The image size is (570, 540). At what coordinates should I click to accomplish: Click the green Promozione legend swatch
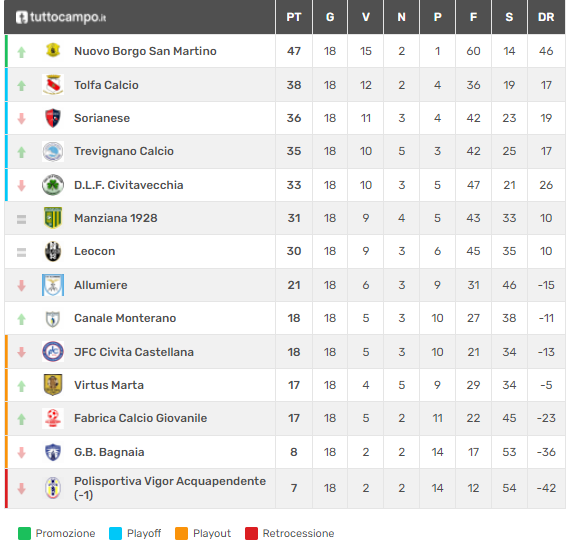[x=24, y=533]
